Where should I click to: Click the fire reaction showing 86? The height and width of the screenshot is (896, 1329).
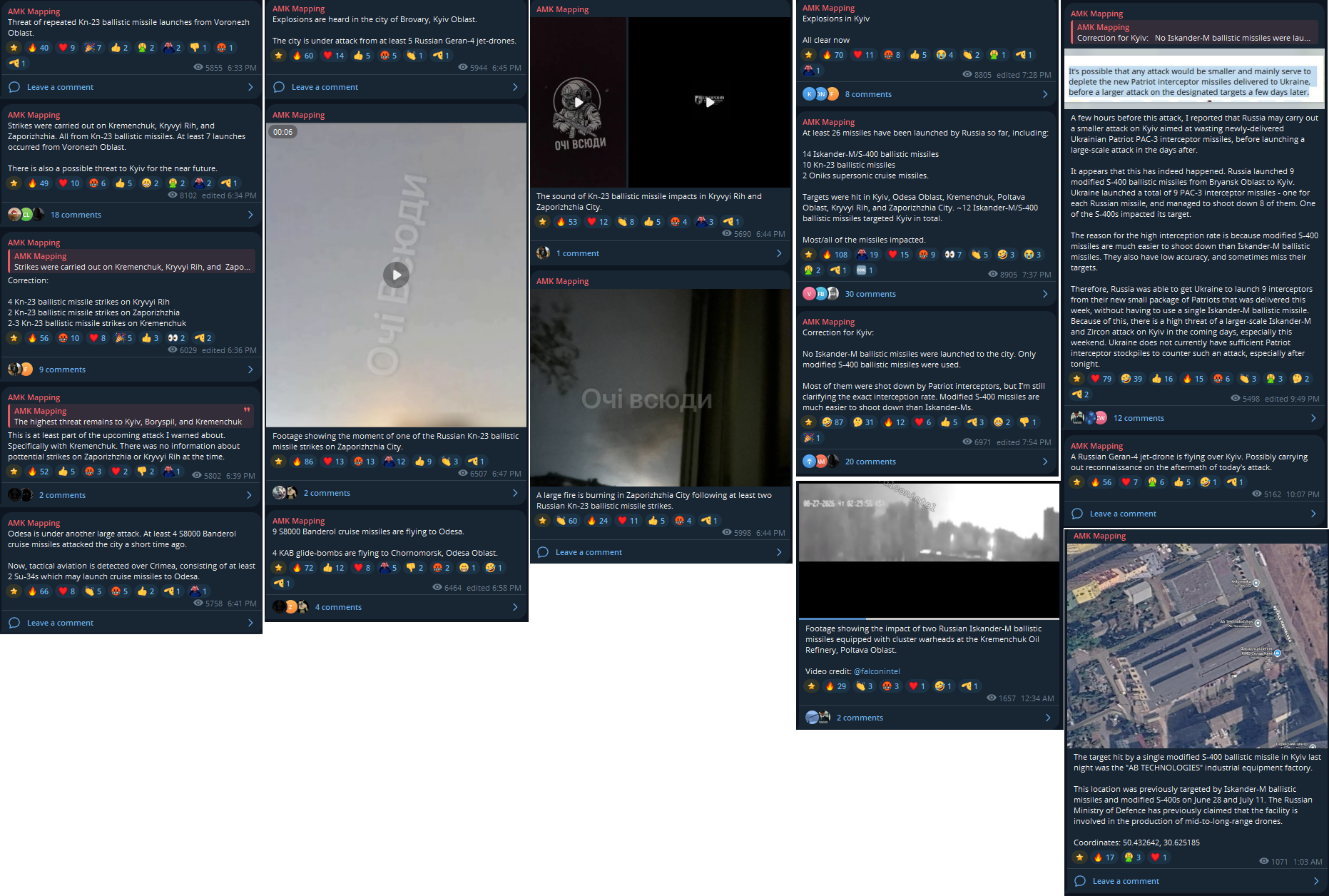(x=303, y=462)
